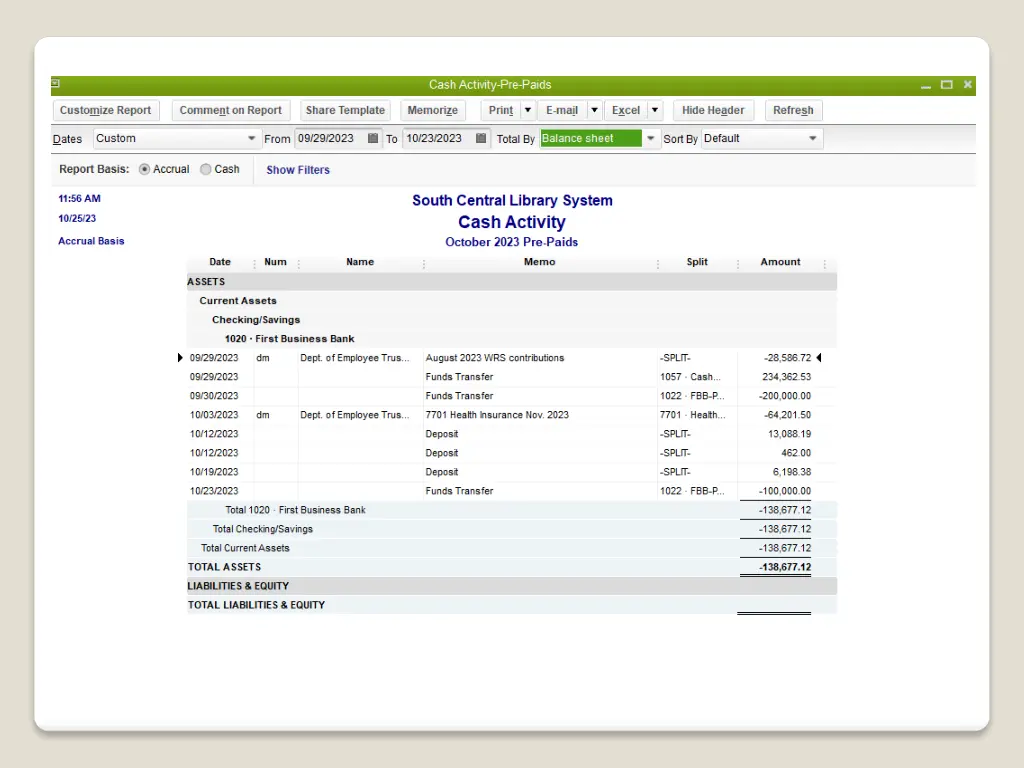Click the Memo column header
This screenshot has height=768, width=1024.
(539, 262)
